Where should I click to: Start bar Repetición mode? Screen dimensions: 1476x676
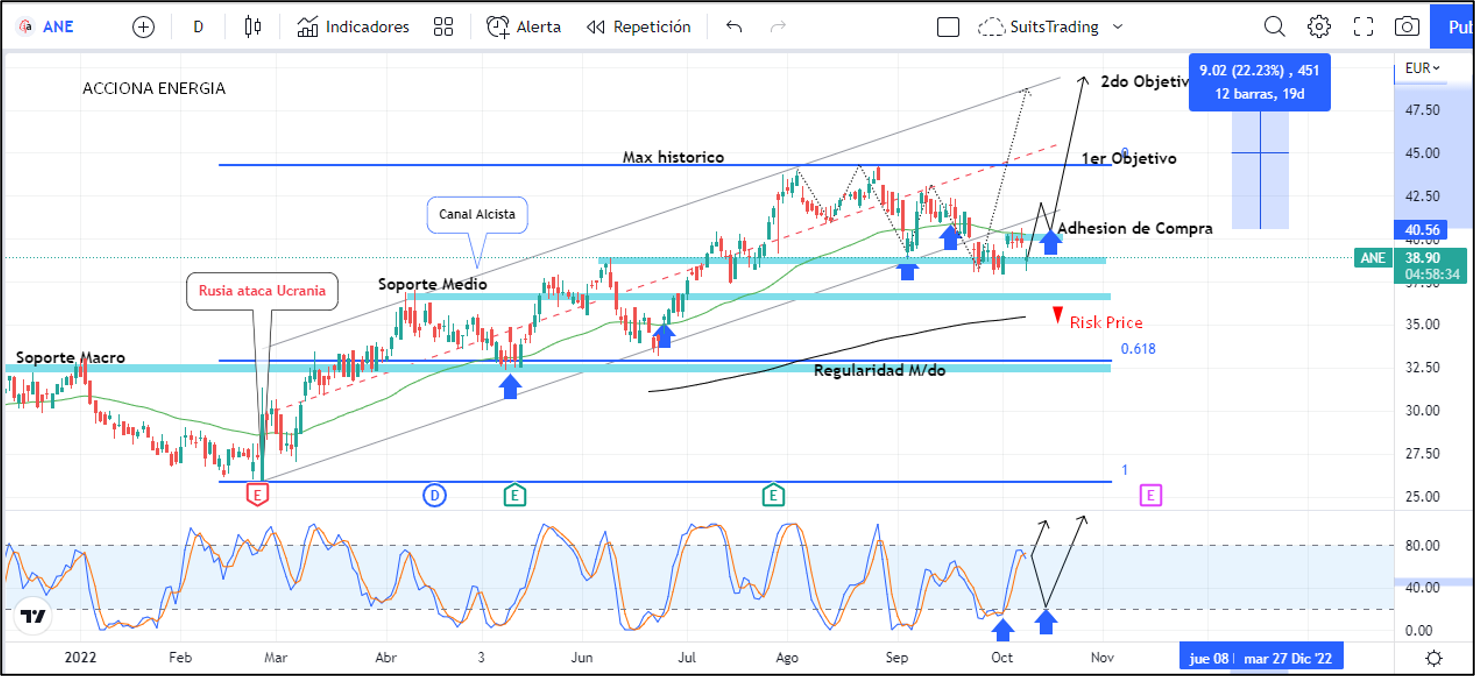click(x=639, y=27)
